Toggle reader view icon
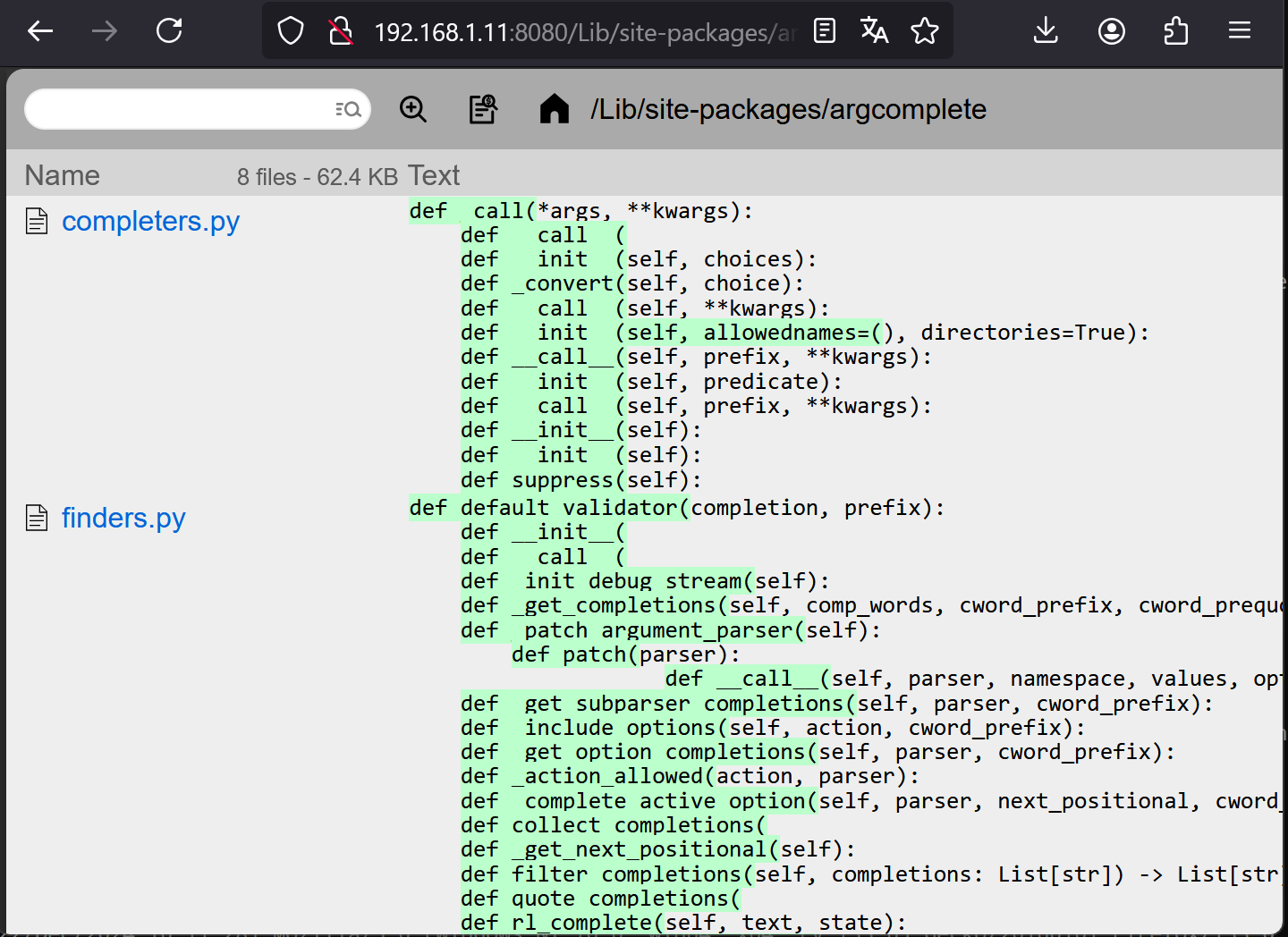The image size is (1288, 937). 825,32
